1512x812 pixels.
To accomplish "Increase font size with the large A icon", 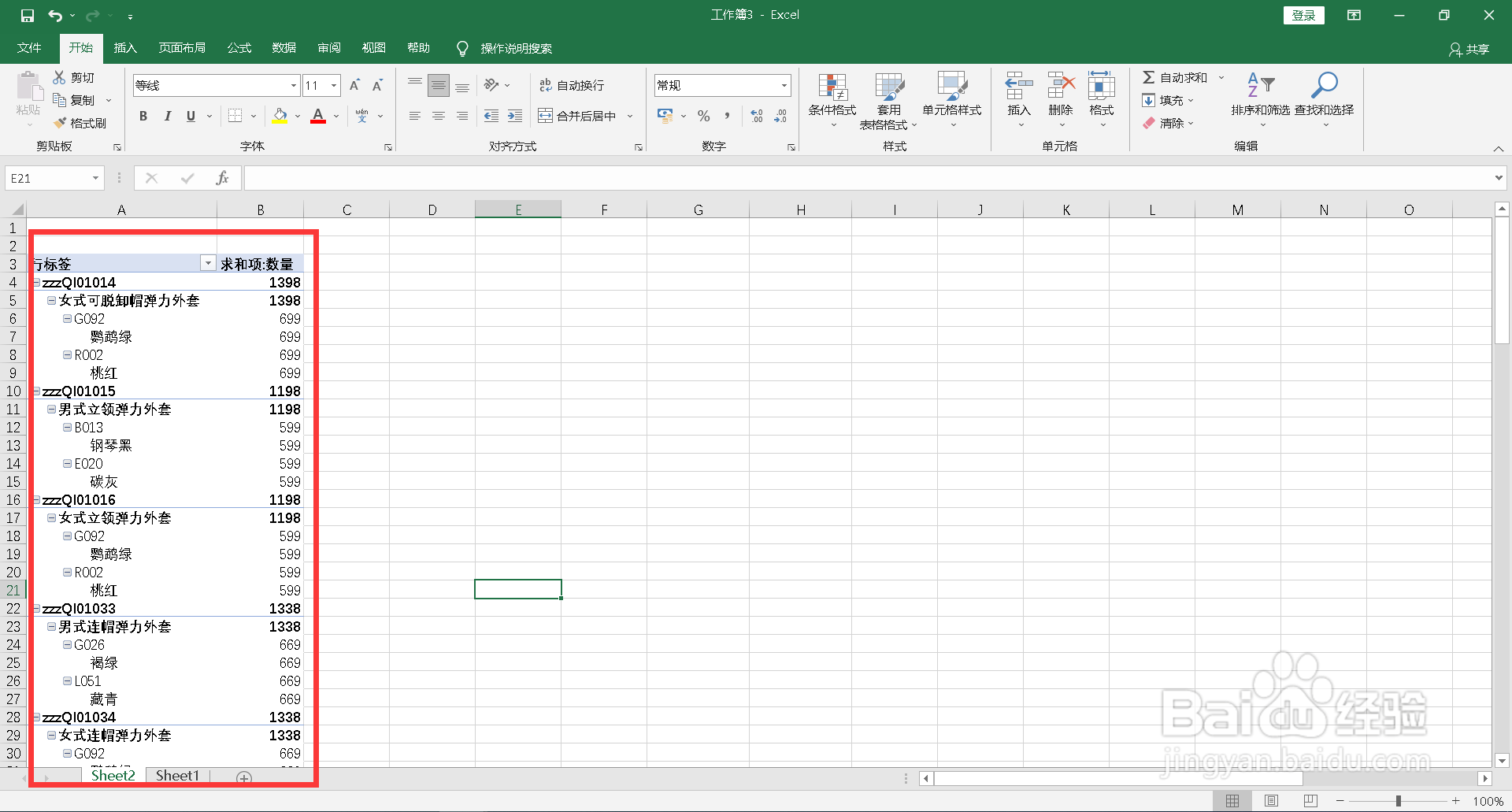I will pos(354,85).
